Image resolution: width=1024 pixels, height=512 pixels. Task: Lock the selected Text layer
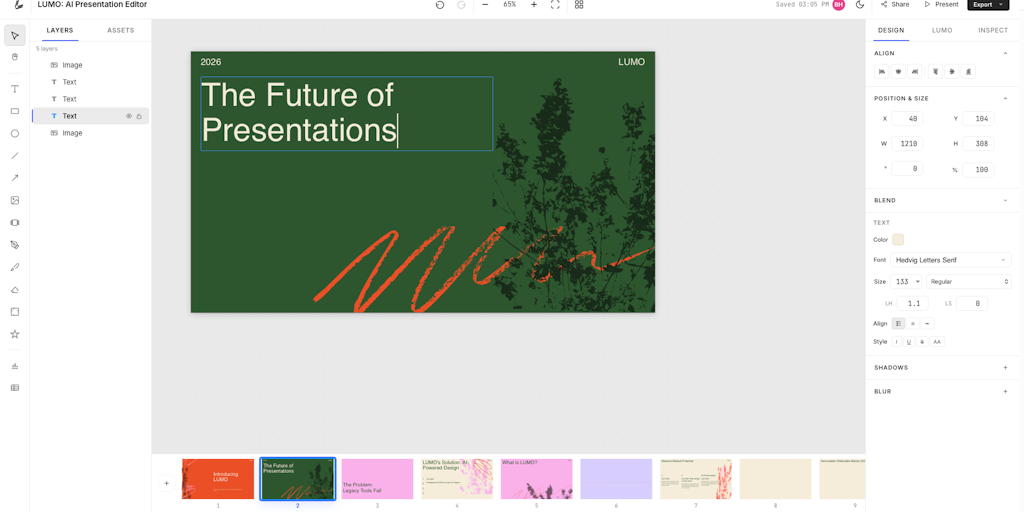tap(139, 116)
